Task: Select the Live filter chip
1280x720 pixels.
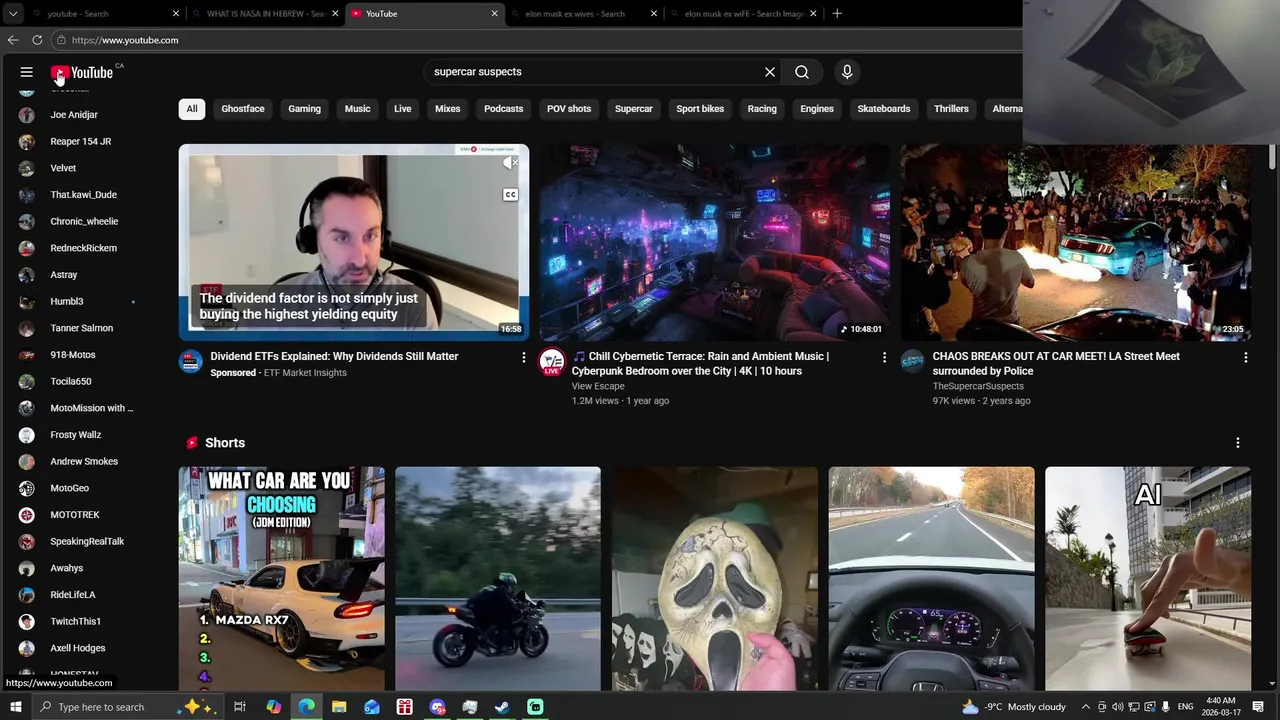Action: point(403,109)
